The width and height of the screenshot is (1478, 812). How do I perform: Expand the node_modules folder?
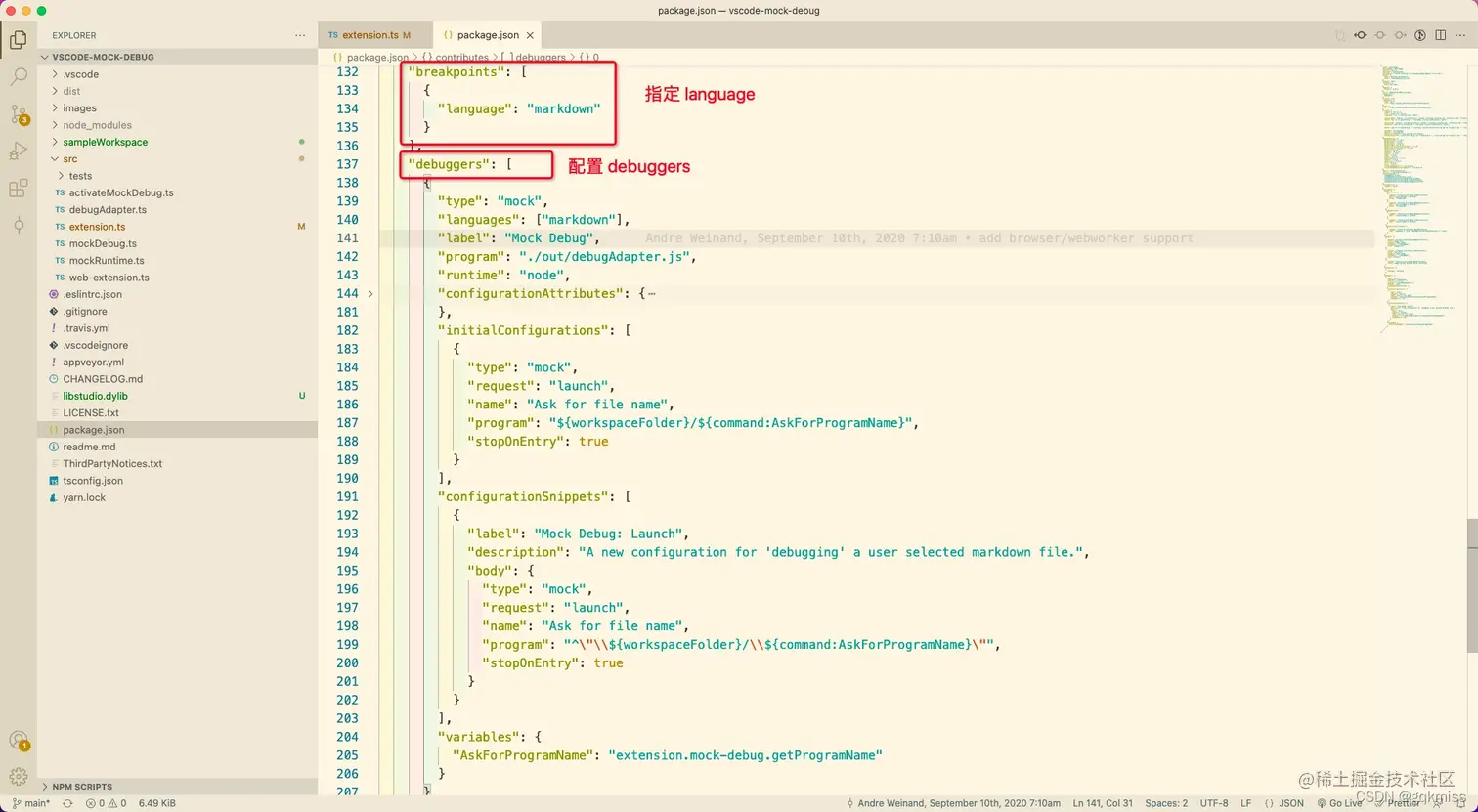coord(177,125)
